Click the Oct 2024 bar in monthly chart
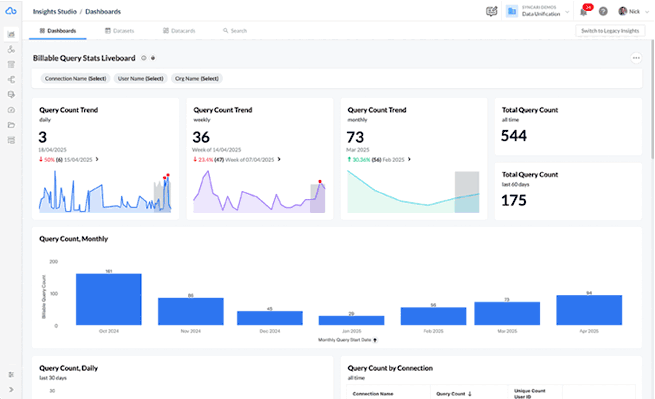 click(x=109, y=299)
